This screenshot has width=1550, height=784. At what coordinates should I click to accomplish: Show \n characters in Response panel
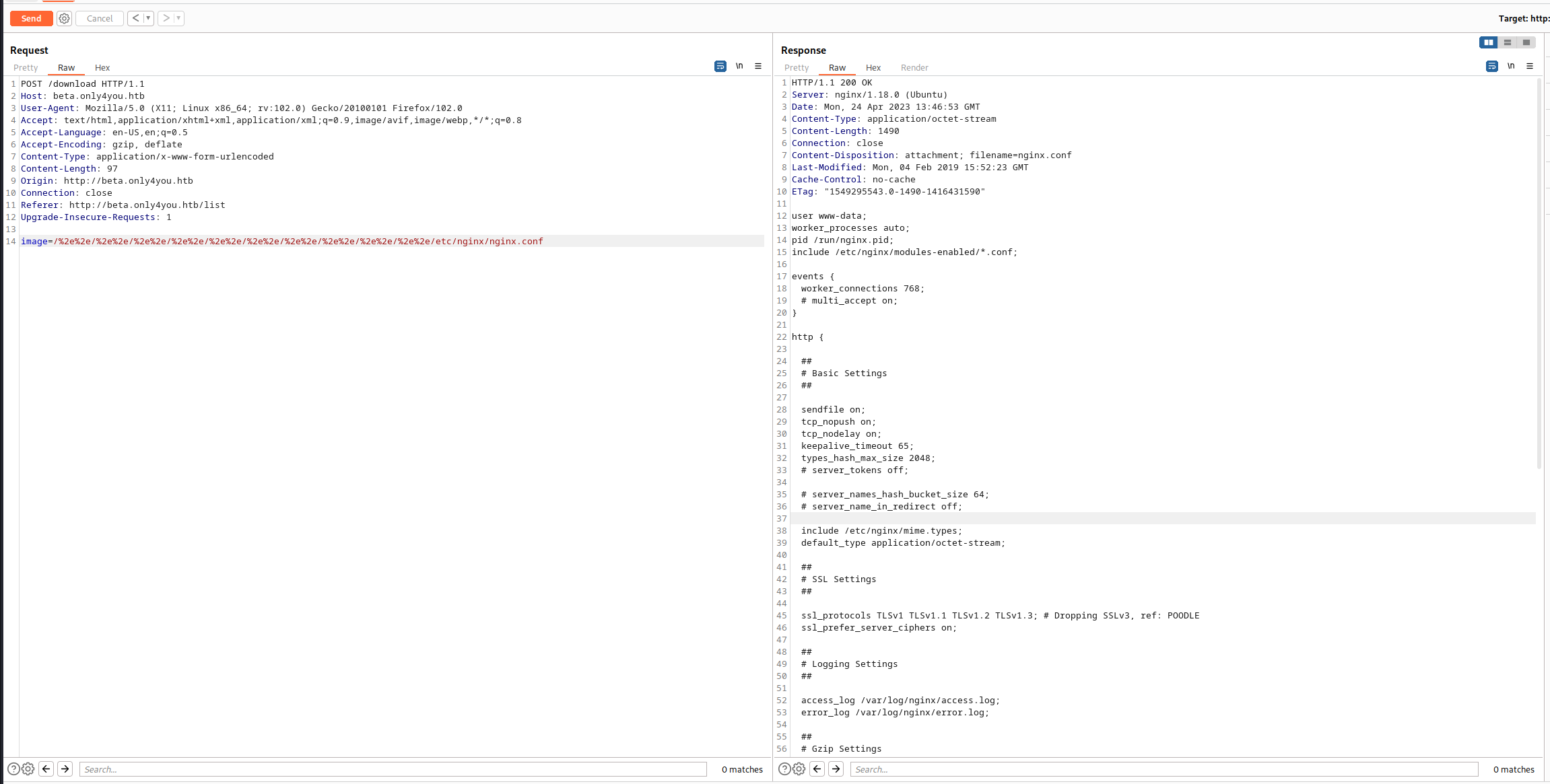pos(1510,66)
